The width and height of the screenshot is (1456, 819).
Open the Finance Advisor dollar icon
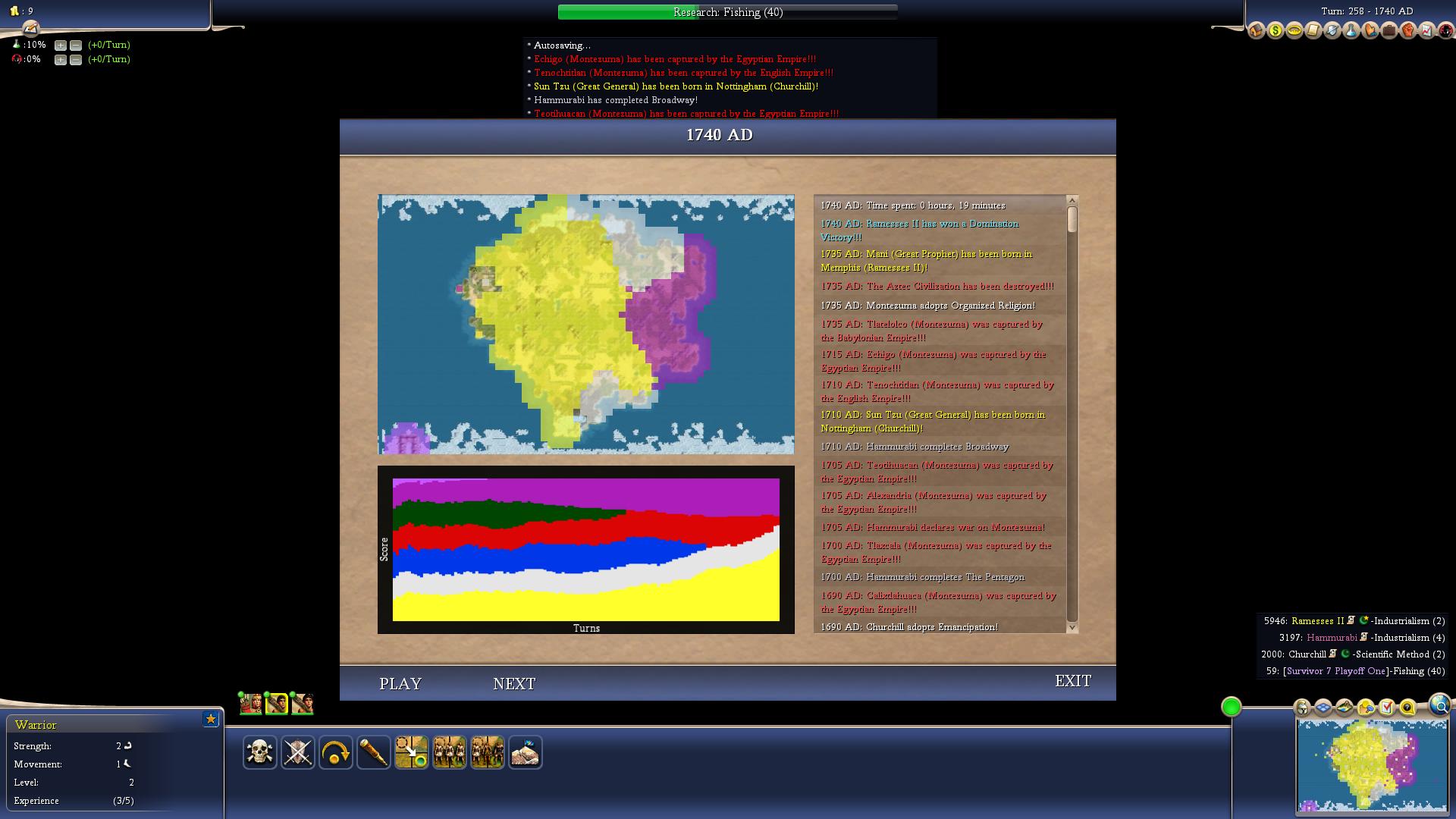[1276, 31]
